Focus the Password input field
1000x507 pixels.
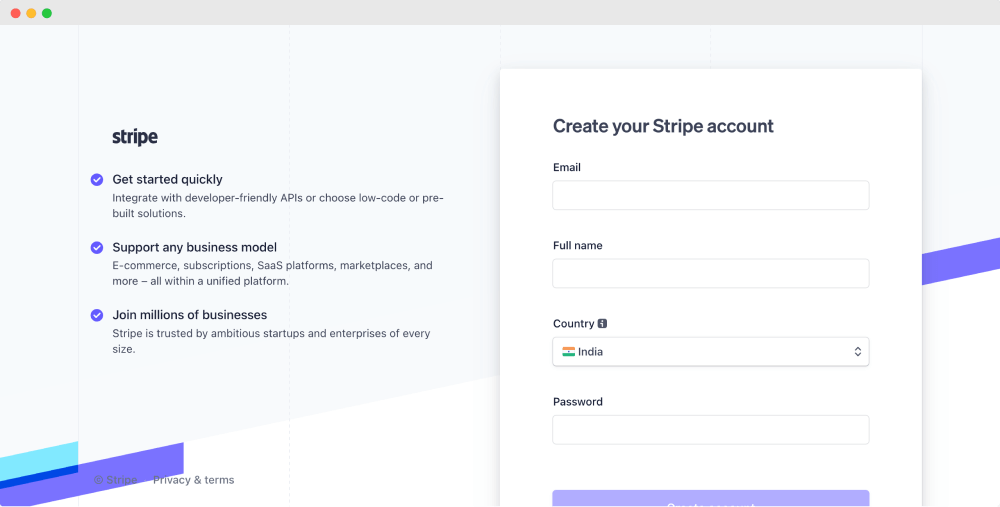coord(710,430)
